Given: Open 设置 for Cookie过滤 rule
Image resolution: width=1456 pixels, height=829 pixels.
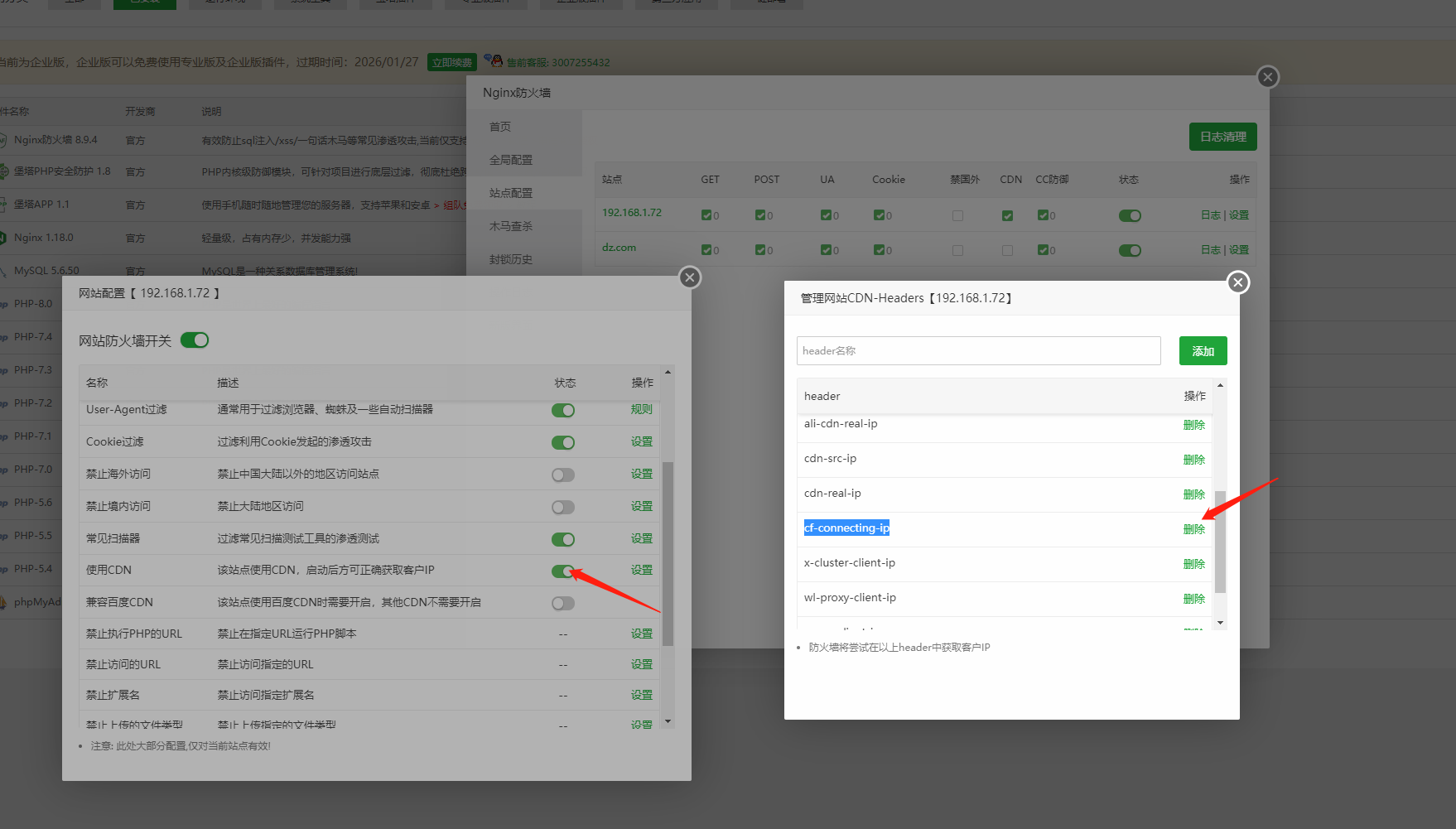Looking at the screenshot, I should pos(641,442).
